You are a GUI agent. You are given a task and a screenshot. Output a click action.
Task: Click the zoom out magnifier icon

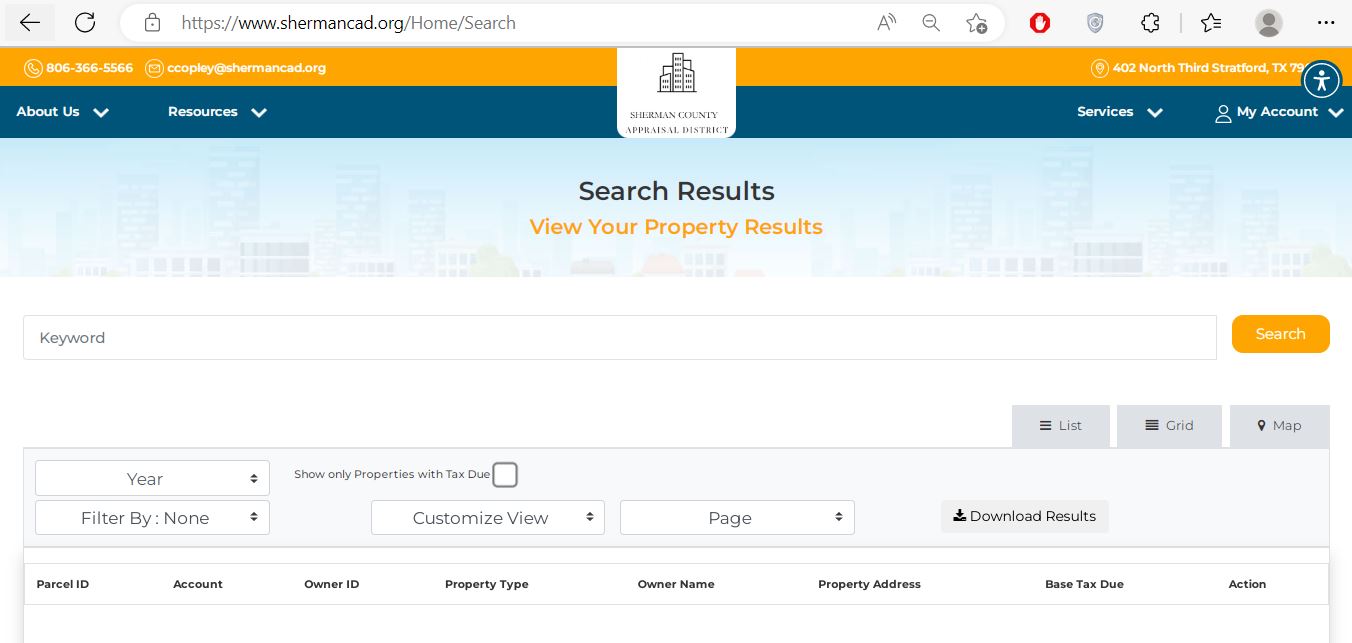(931, 23)
